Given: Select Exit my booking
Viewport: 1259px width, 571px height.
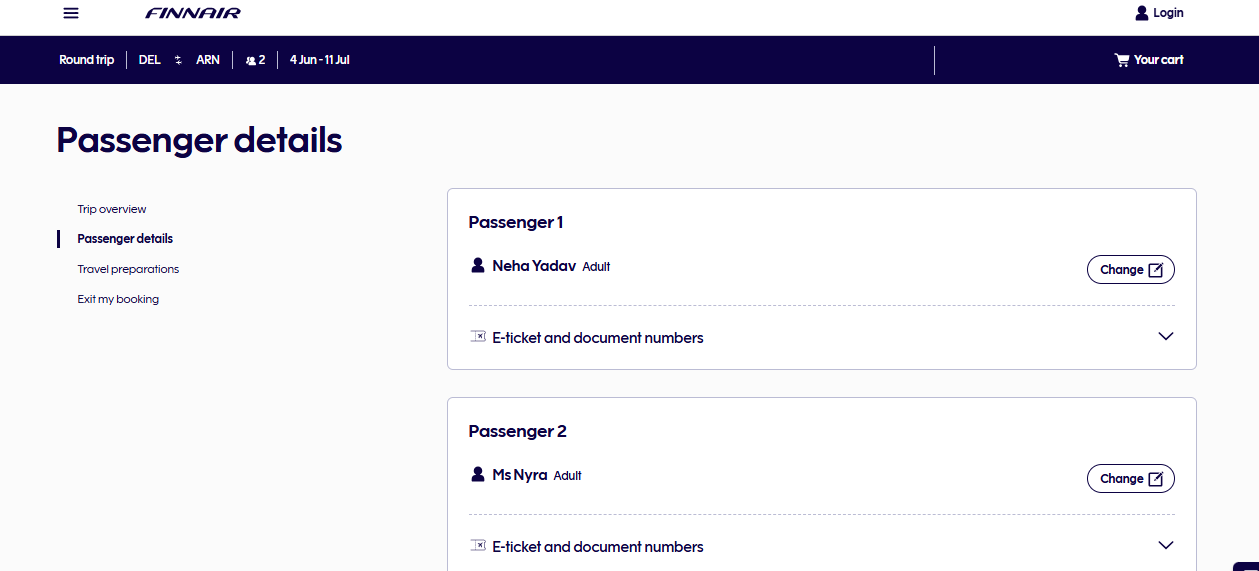Looking at the screenshot, I should pyautogui.click(x=118, y=299).
